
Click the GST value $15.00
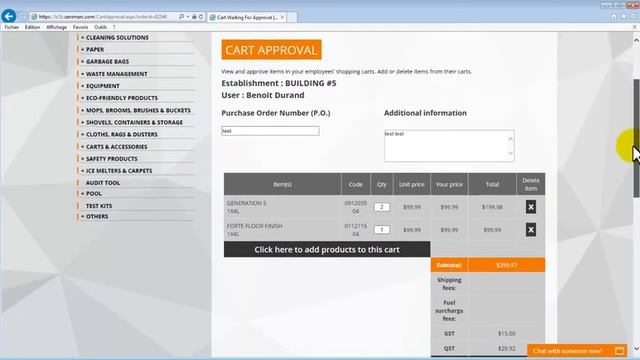(507, 333)
